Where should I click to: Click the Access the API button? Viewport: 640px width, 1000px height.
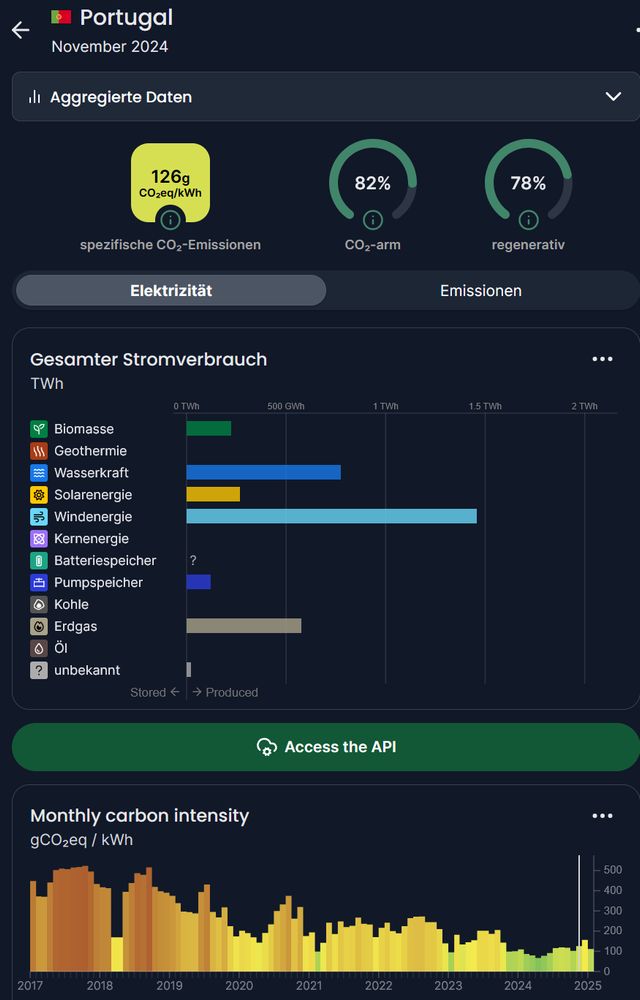coord(326,747)
